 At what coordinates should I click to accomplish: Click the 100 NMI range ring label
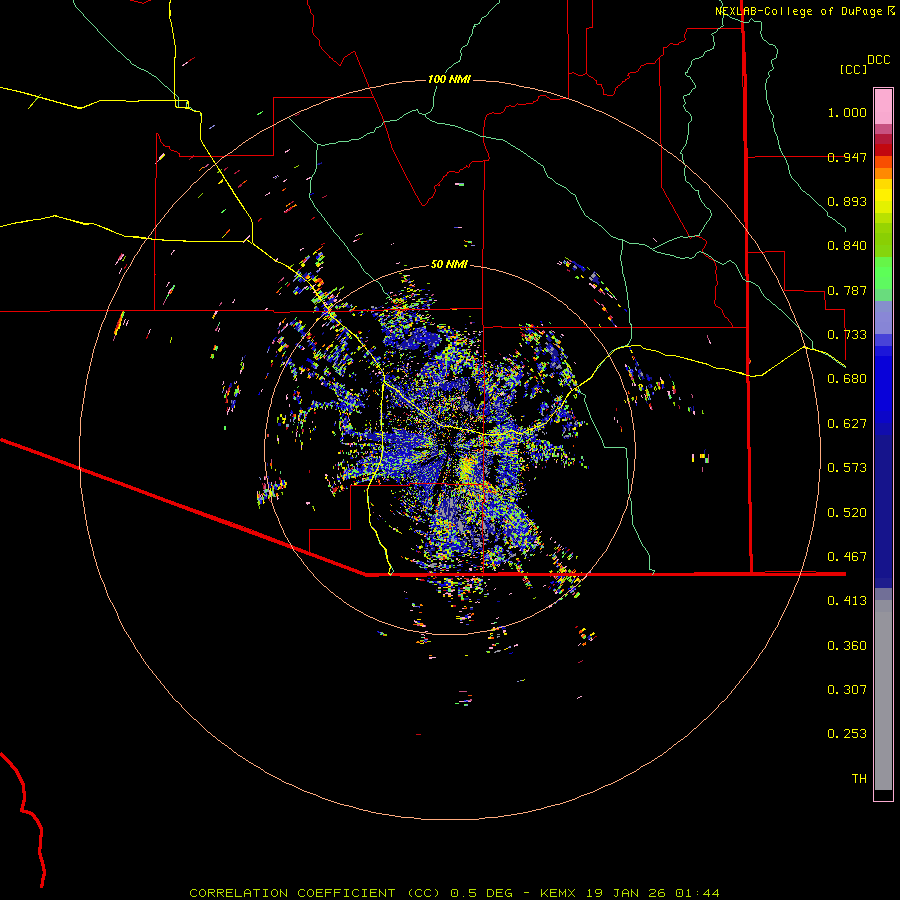click(x=449, y=79)
